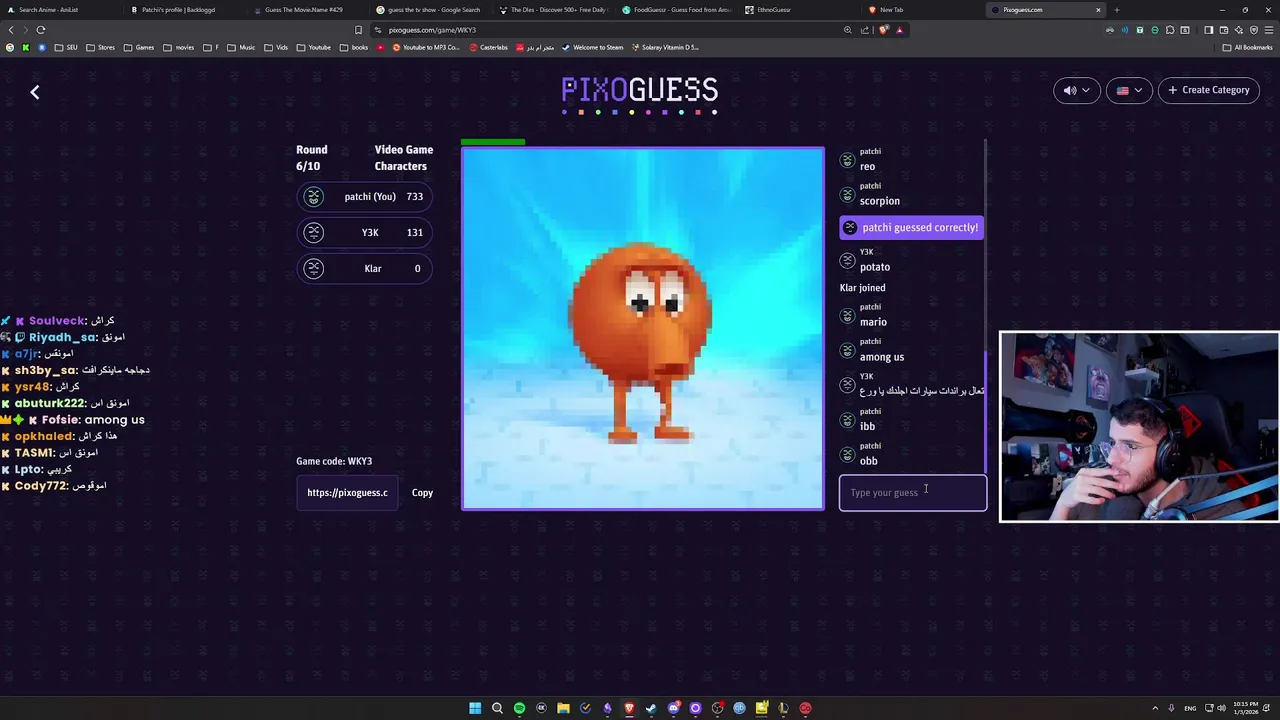Image resolution: width=1280 pixels, height=720 pixels.
Task: Click the 'patchi guessed correctly!' banner
Action: 912,228
